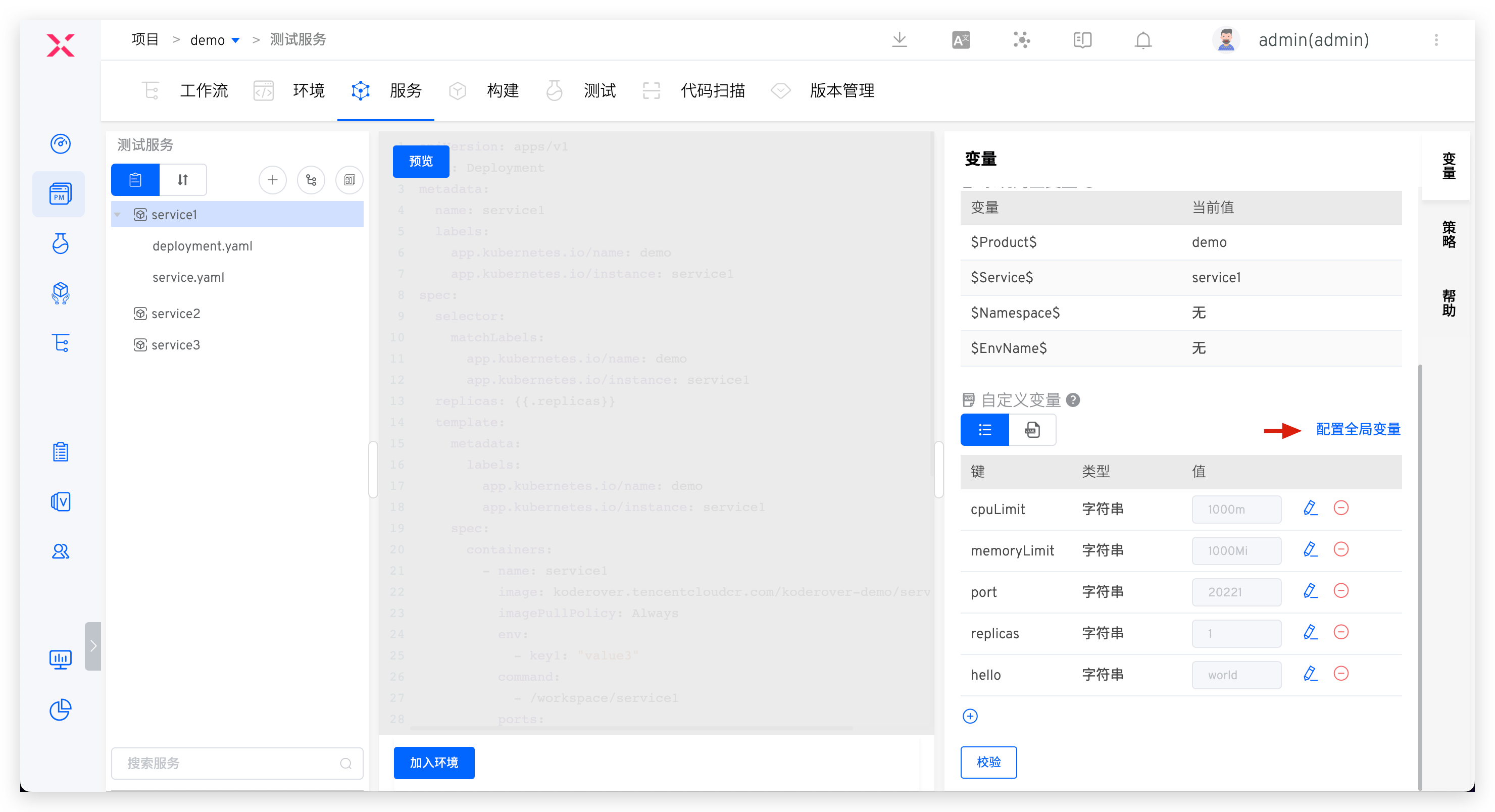Open the 策略 side tab

[1448, 234]
